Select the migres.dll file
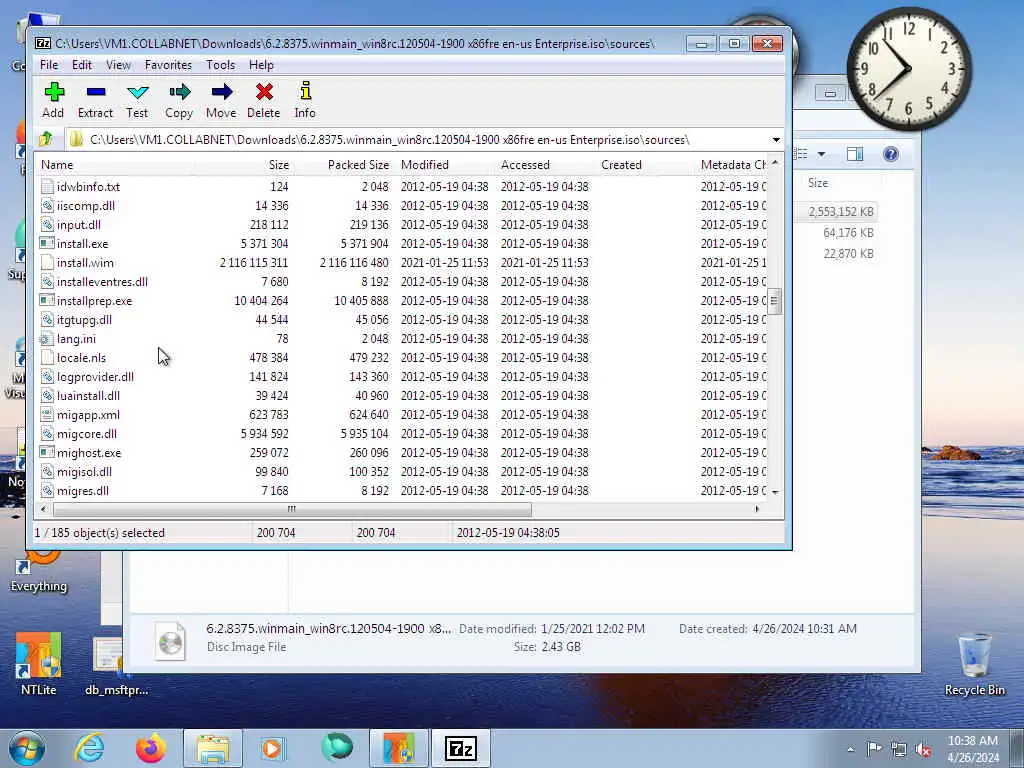This screenshot has width=1024, height=768. [83, 490]
